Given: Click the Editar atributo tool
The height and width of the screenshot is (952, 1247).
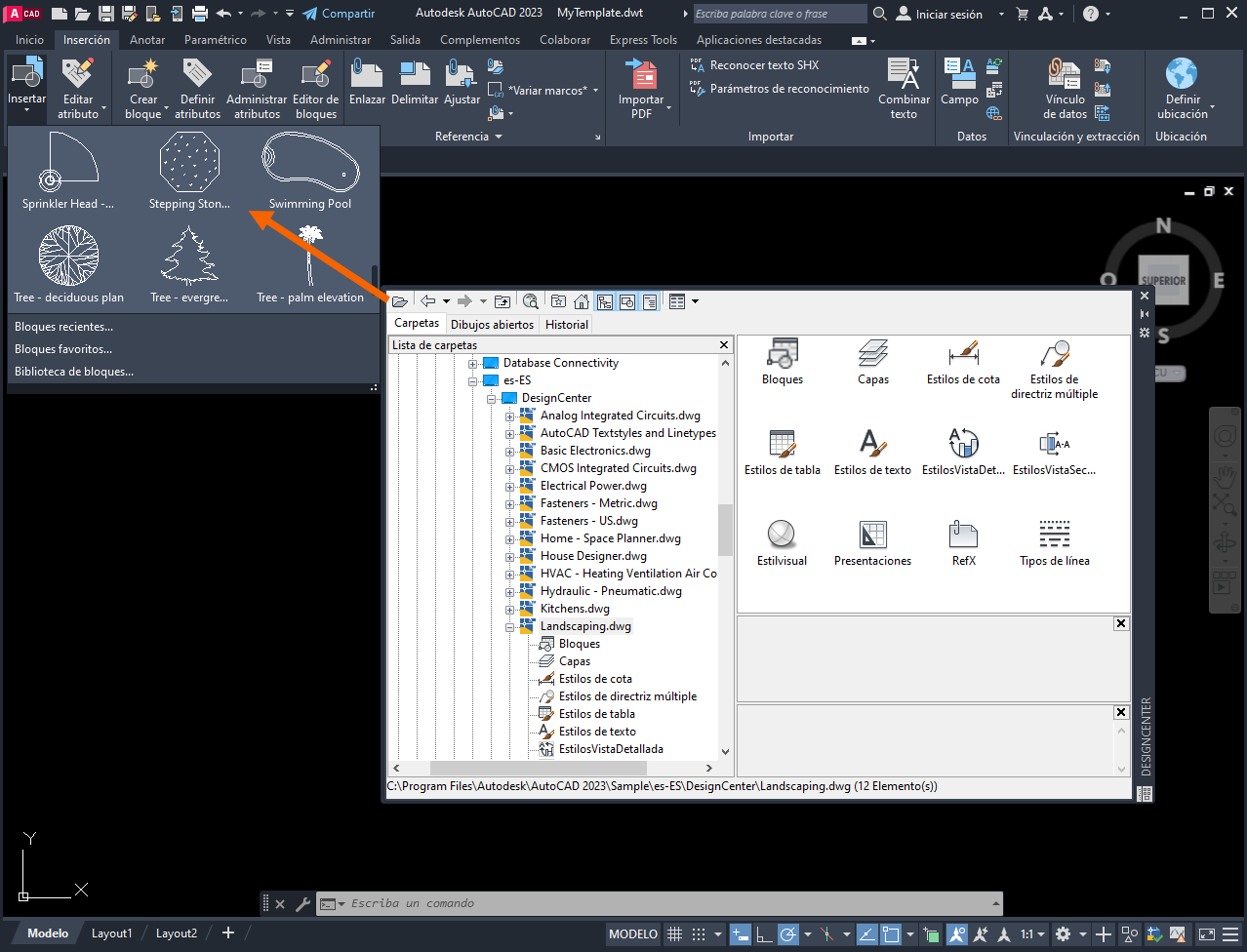Looking at the screenshot, I should tap(78, 88).
